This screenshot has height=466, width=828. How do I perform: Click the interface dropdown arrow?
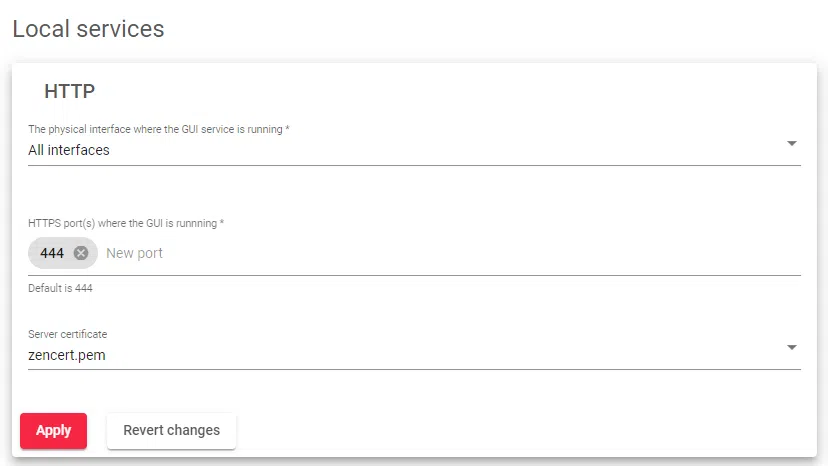791,144
